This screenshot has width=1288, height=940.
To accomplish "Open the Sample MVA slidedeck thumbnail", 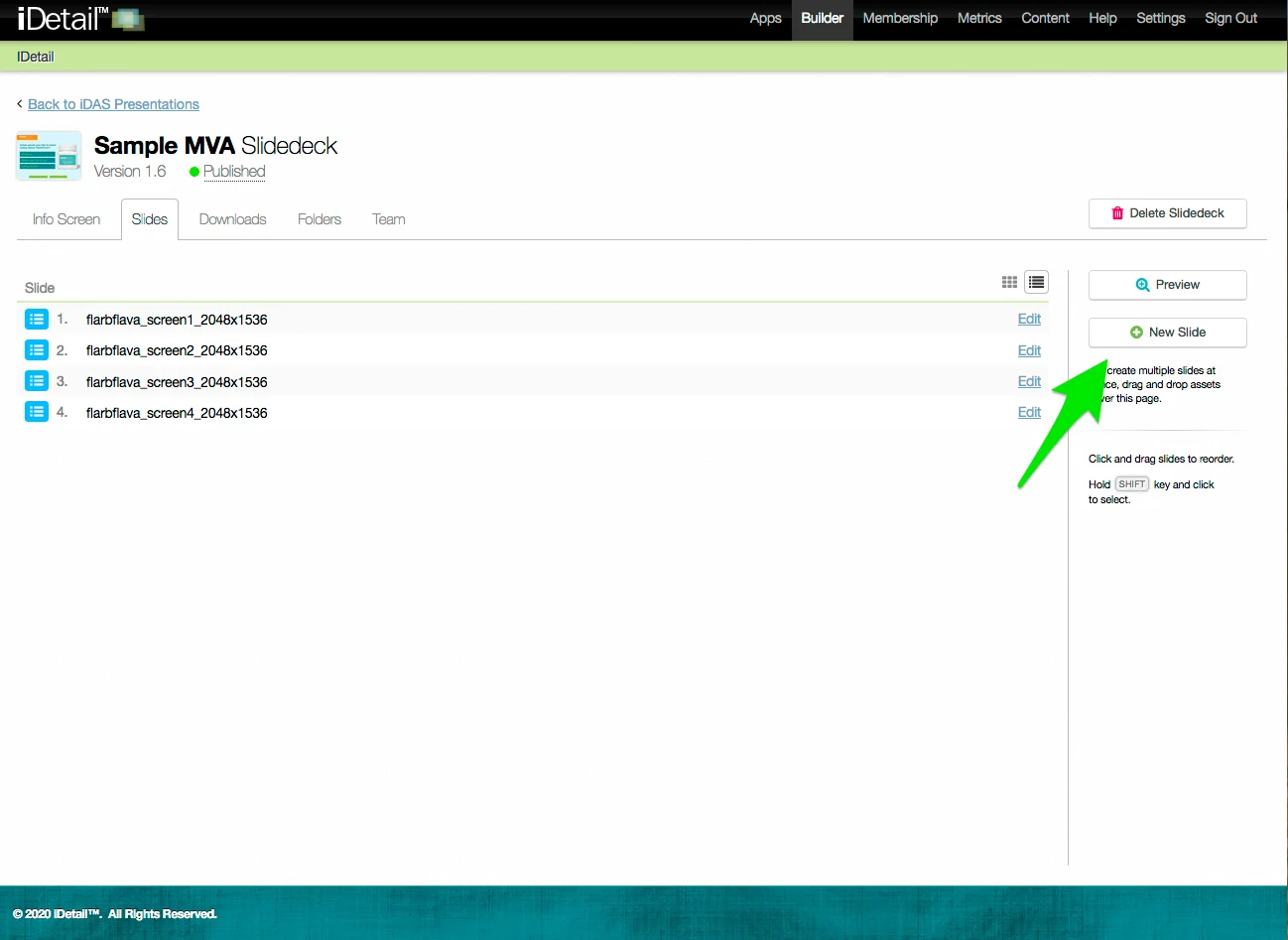I will point(49,156).
